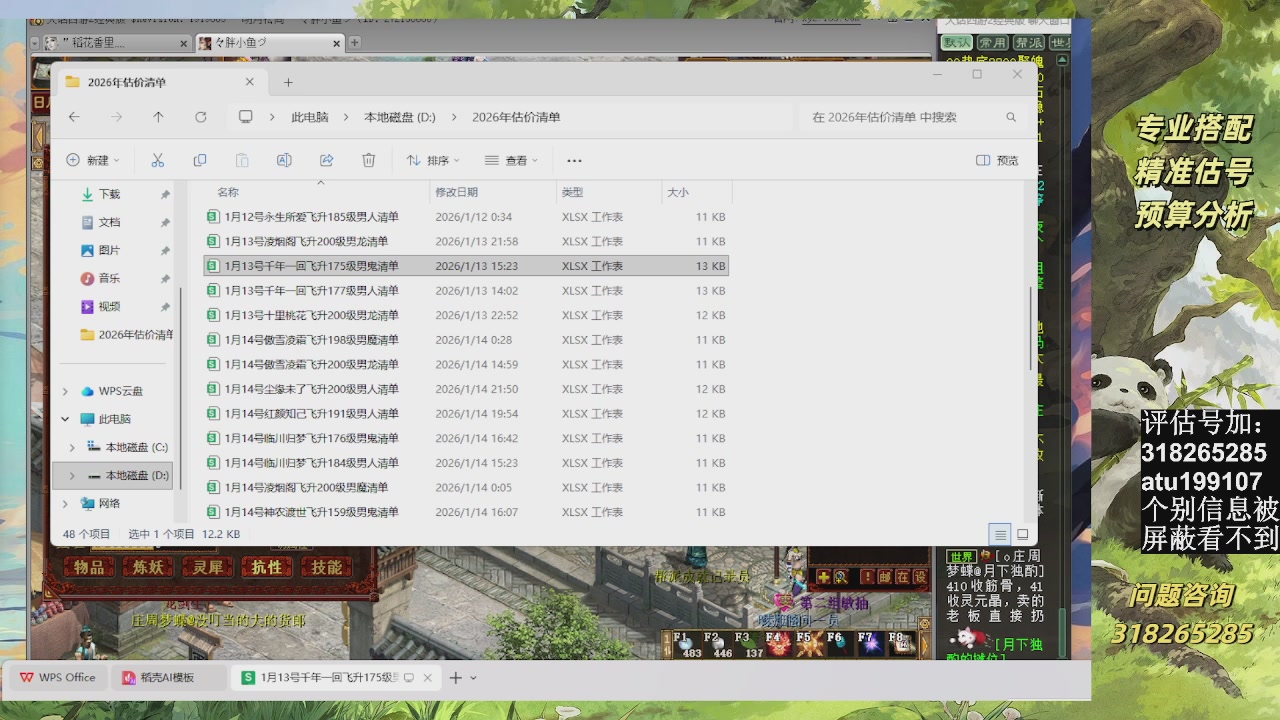The image size is (1280, 720).
Task: Switch to details view in status bar
Action: tap(999, 535)
